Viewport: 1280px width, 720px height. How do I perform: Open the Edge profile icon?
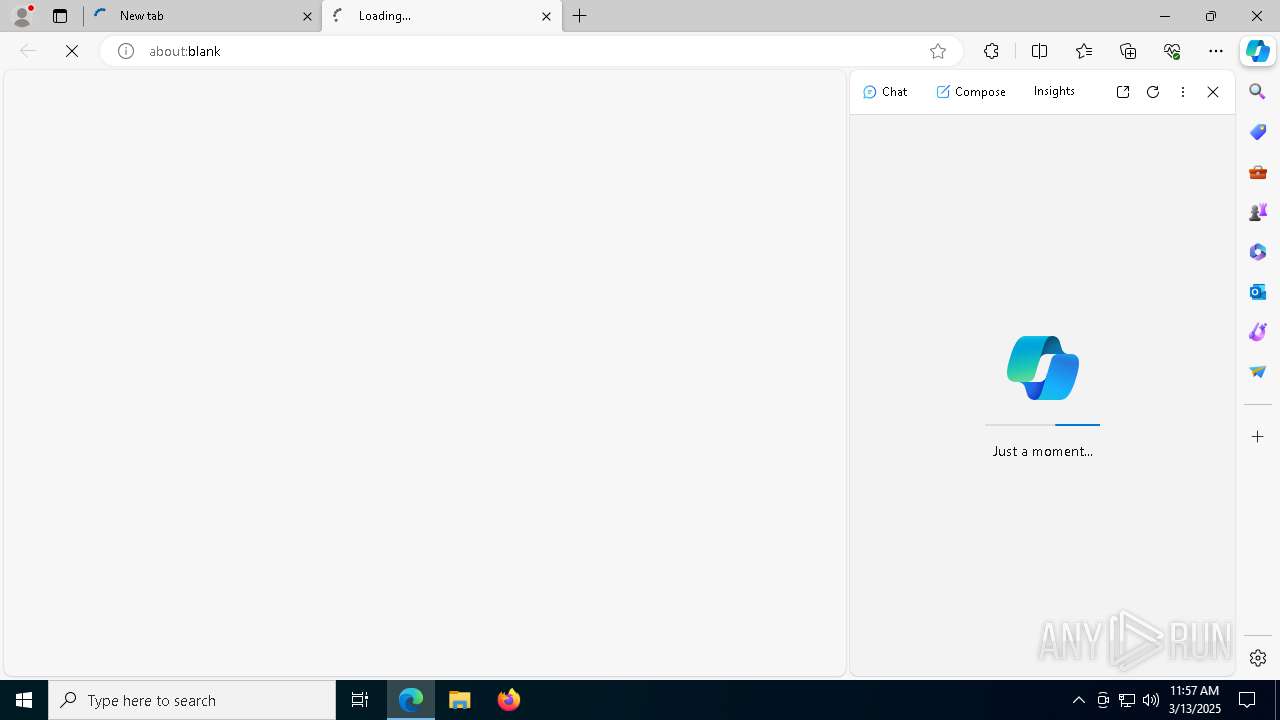tap(22, 16)
